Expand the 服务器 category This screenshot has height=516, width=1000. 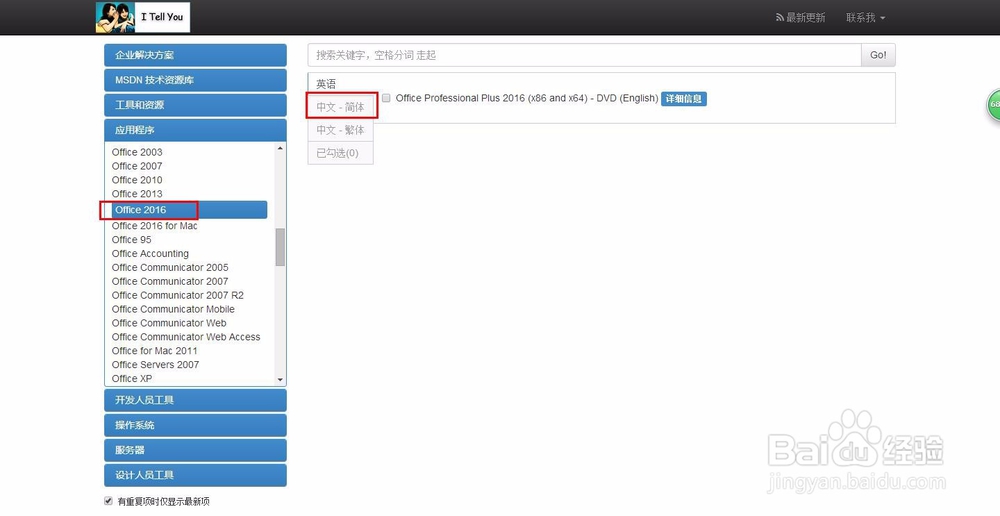point(195,450)
